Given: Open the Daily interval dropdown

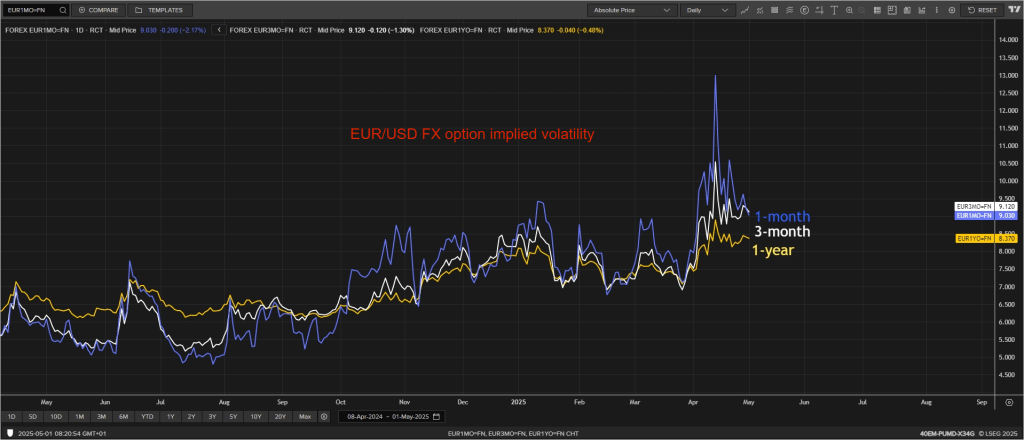Looking at the screenshot, I should 708,9.
